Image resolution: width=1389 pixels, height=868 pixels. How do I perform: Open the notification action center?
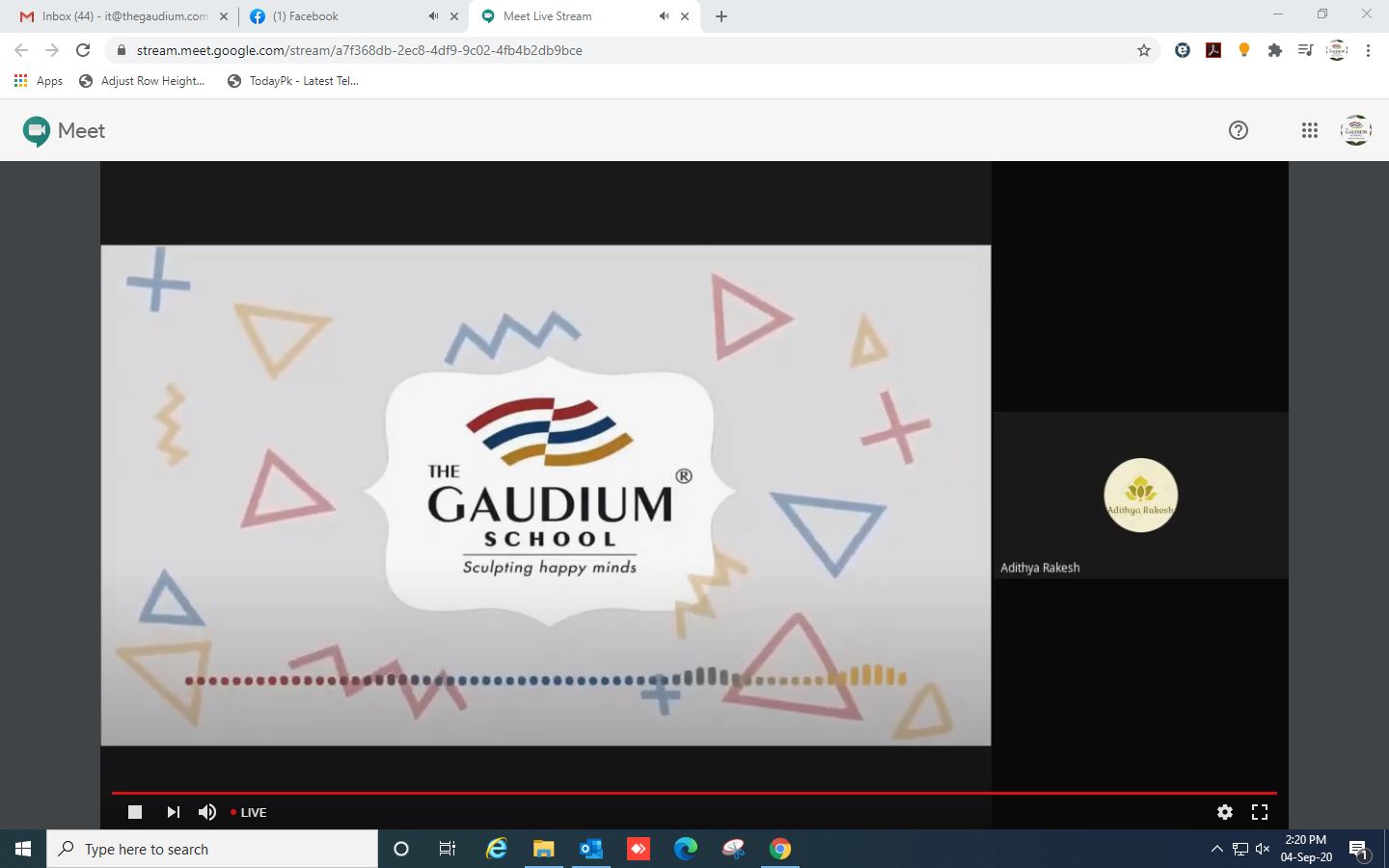(x=1359, y=850)
